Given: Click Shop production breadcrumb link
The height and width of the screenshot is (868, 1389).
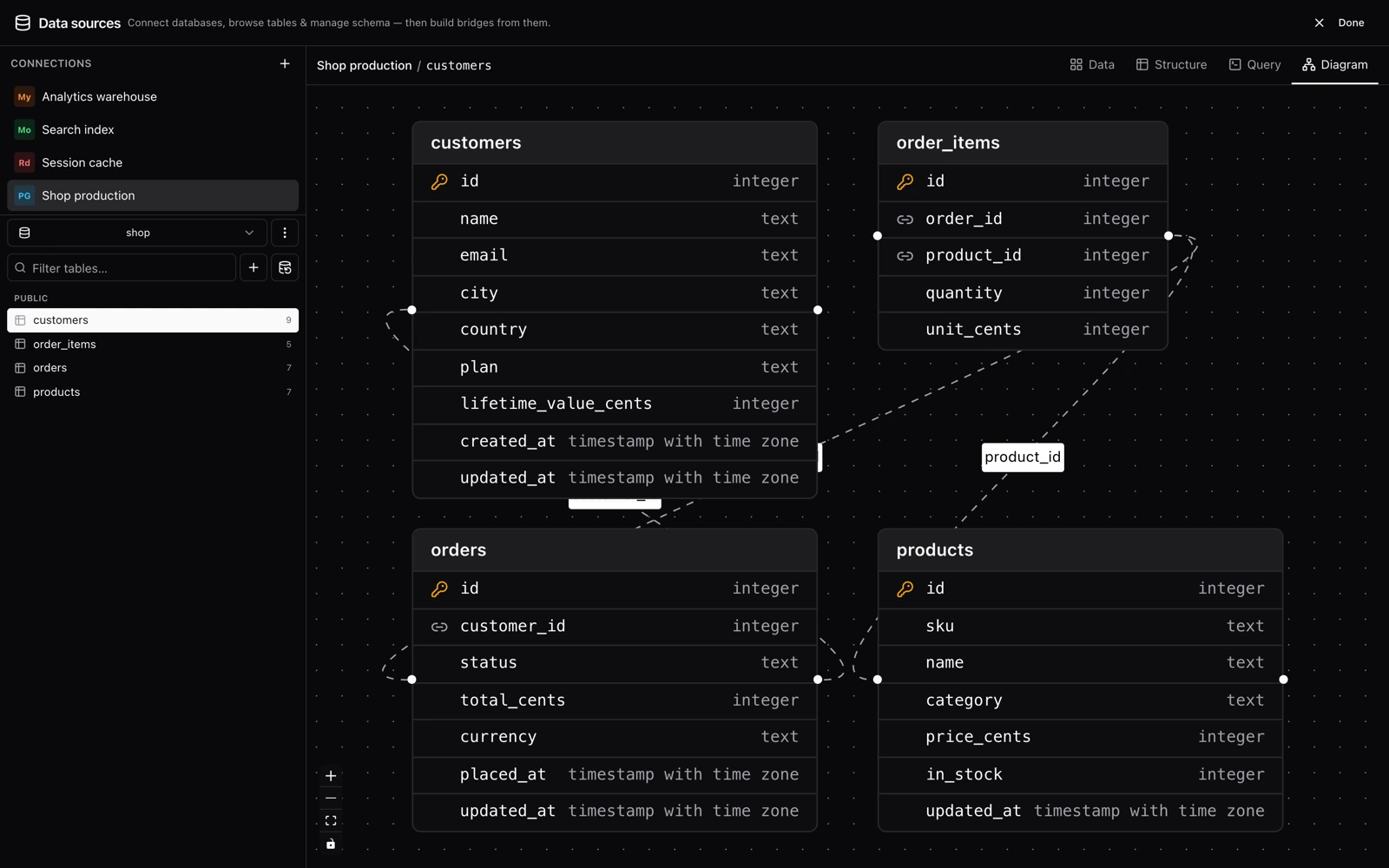Looking at the screenshot, I should pos(364,65).
